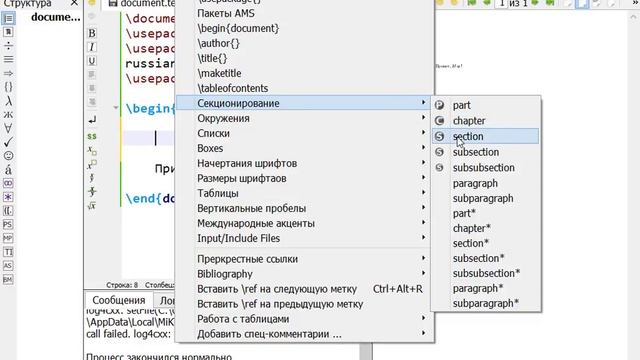
Task: Select subparagraph* starred entry
Action: (x=486, y=303)
